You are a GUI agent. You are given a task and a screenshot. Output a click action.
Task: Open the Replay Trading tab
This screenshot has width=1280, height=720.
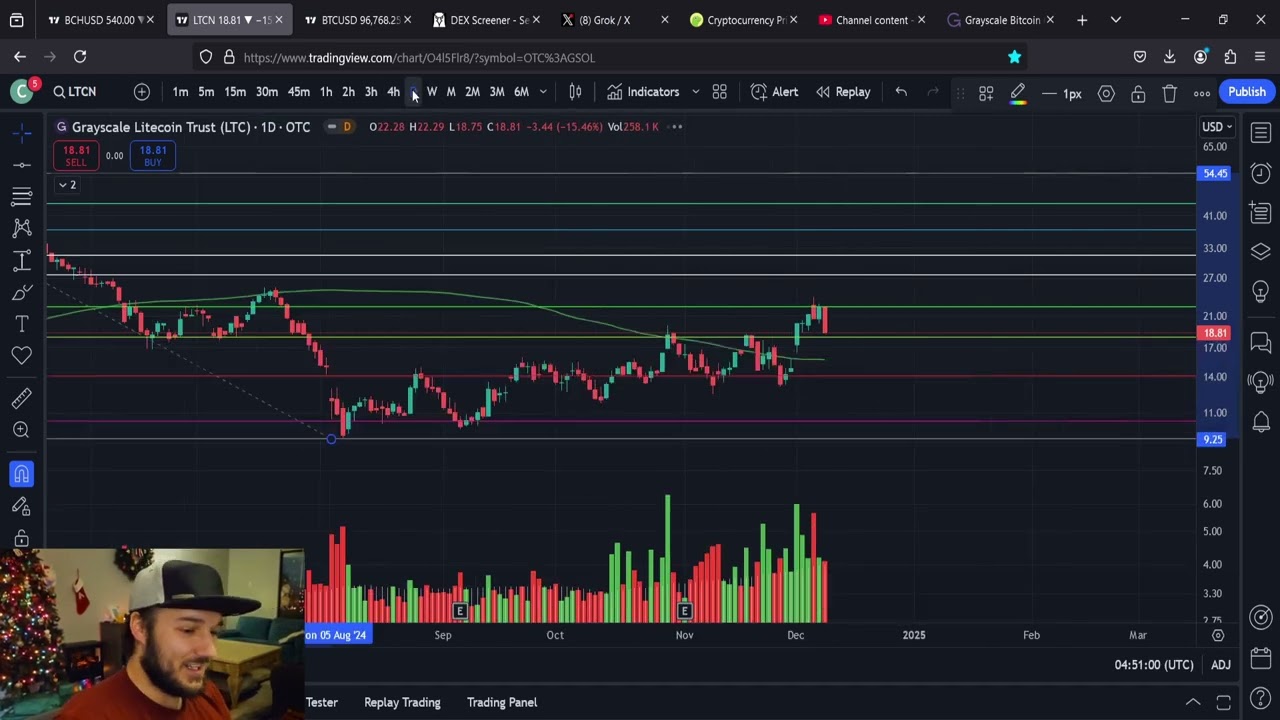[x=402, y=702]
